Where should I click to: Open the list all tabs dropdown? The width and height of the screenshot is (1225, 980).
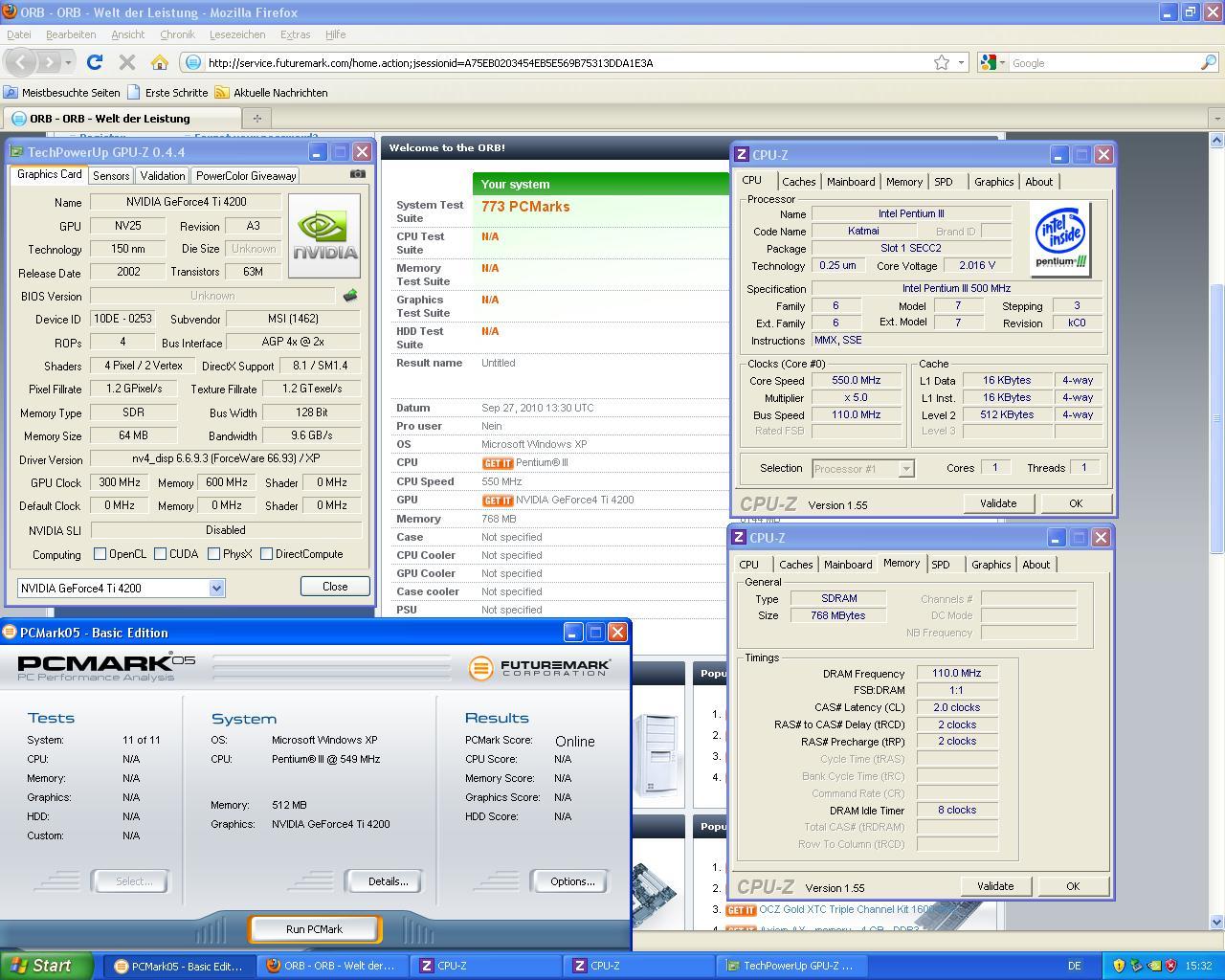click(x=1216, y=118)
